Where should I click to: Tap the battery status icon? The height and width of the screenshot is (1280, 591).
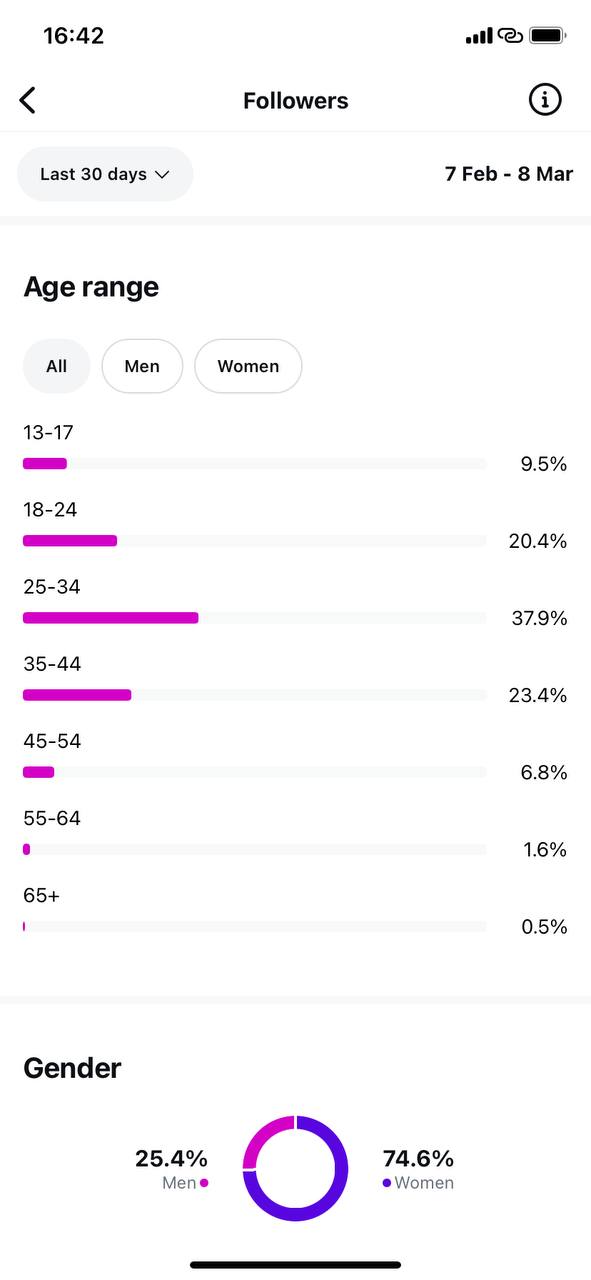point(548,36)
